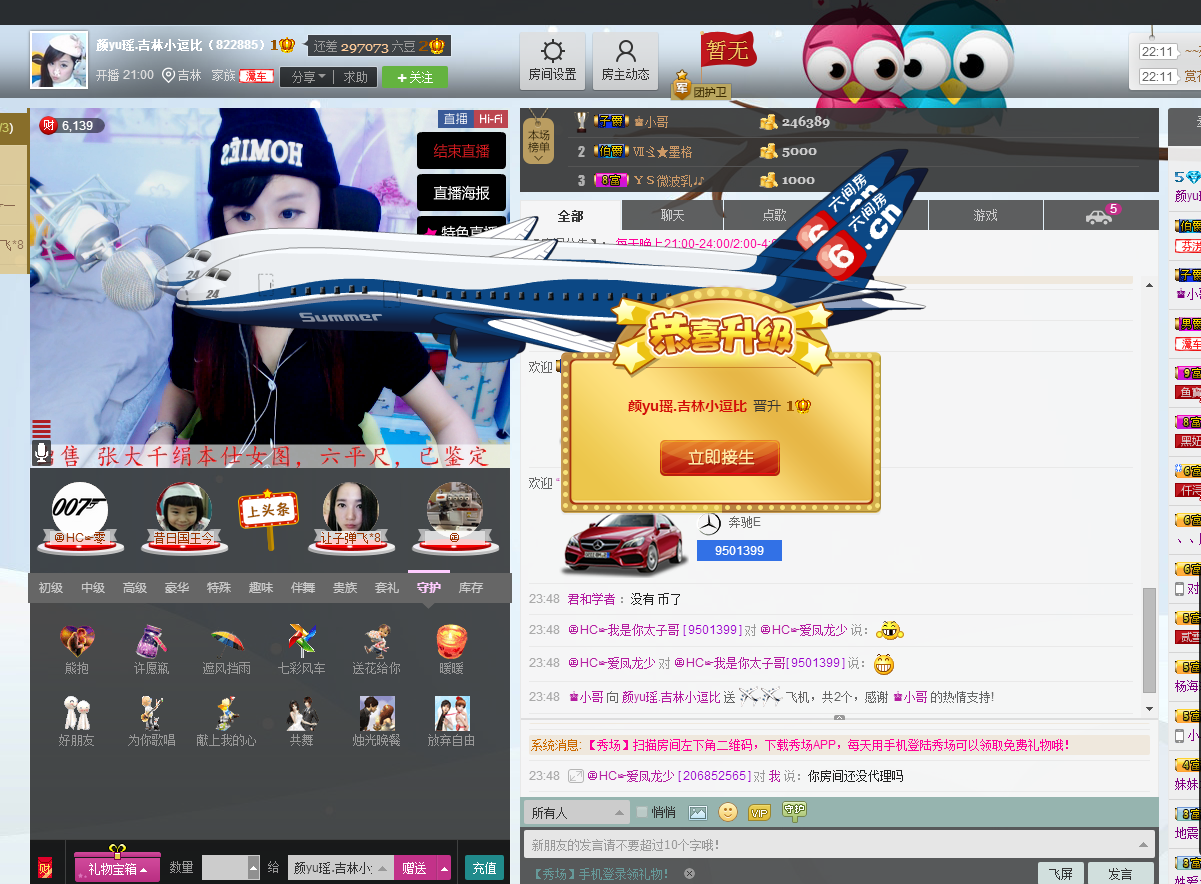This screenshot has width=1201, height=884.
Task: Insert an image in chat
Action: pos(697,813)
